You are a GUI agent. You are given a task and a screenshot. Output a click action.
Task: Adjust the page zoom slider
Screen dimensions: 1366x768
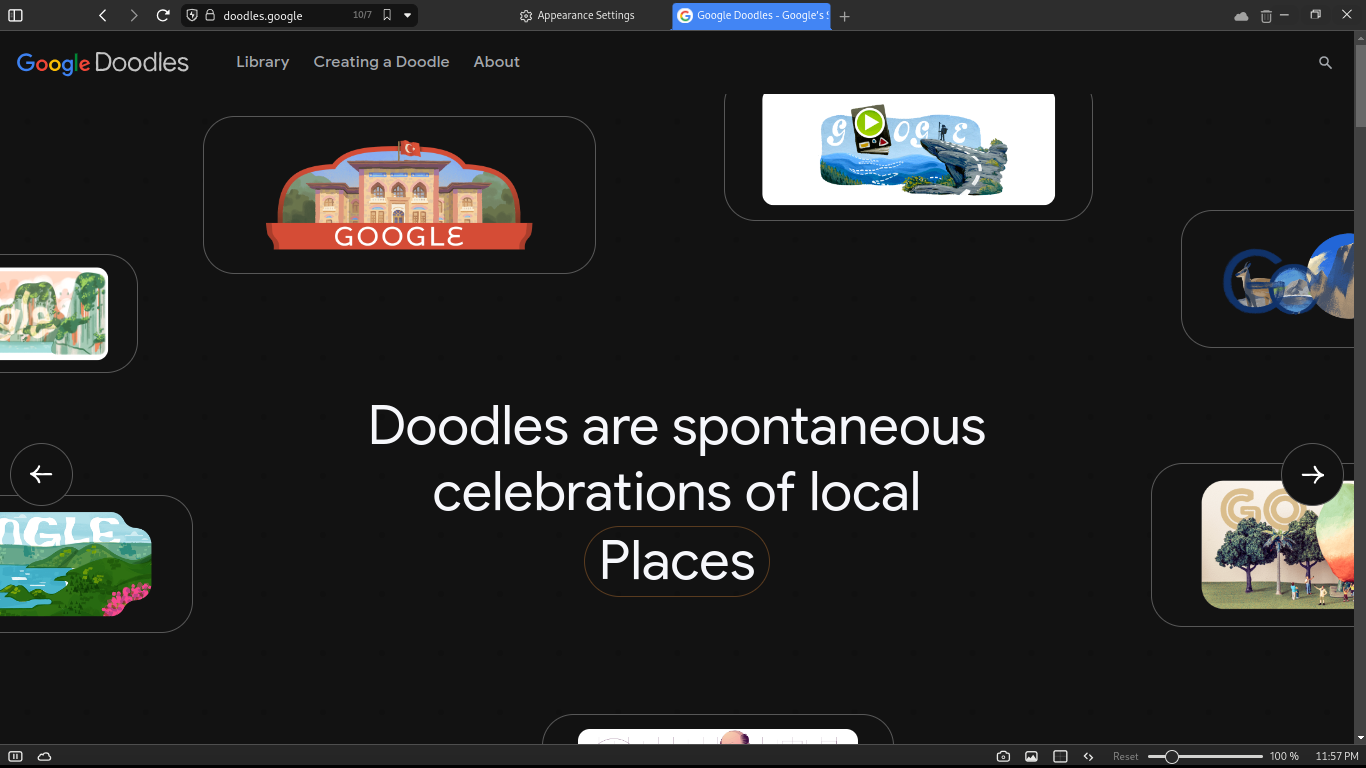[1205, 757]
